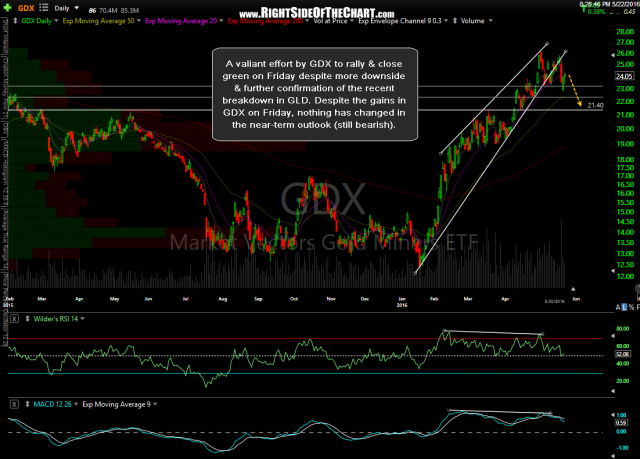640x459 pixels.
Task: Click the 85.3M volume figure in header
Action: (x=130, y=11)
